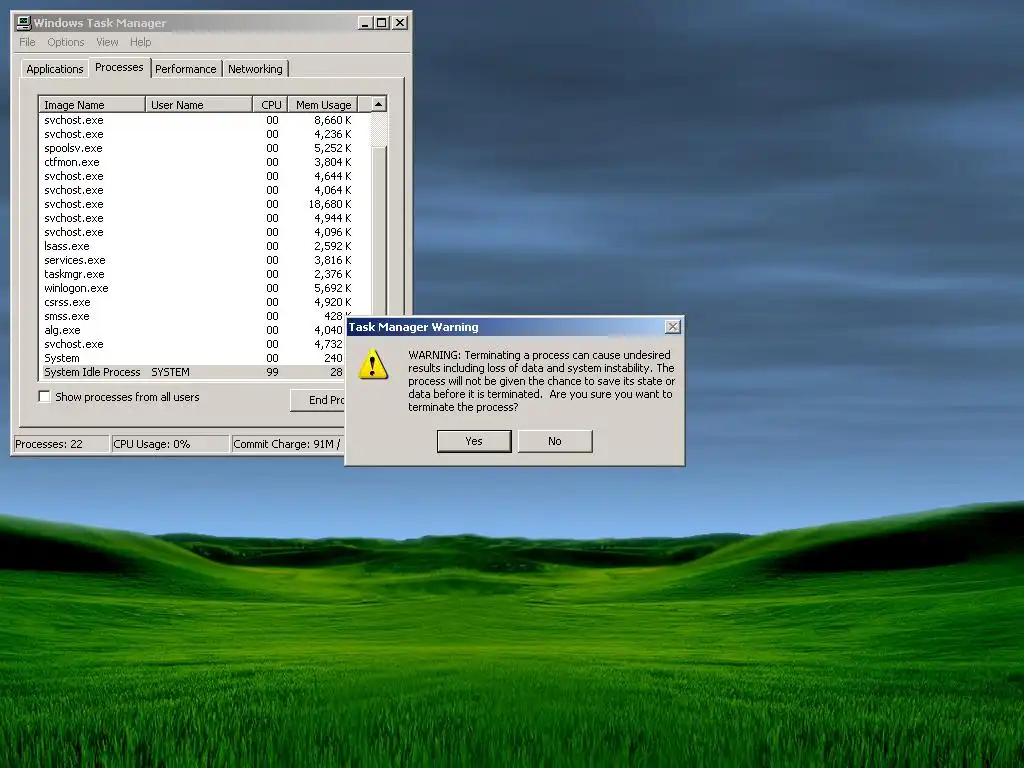This screenshot has width=1024, height=768.
Task: Toggle Show processes from all users
Action: [x=44, y=396]
